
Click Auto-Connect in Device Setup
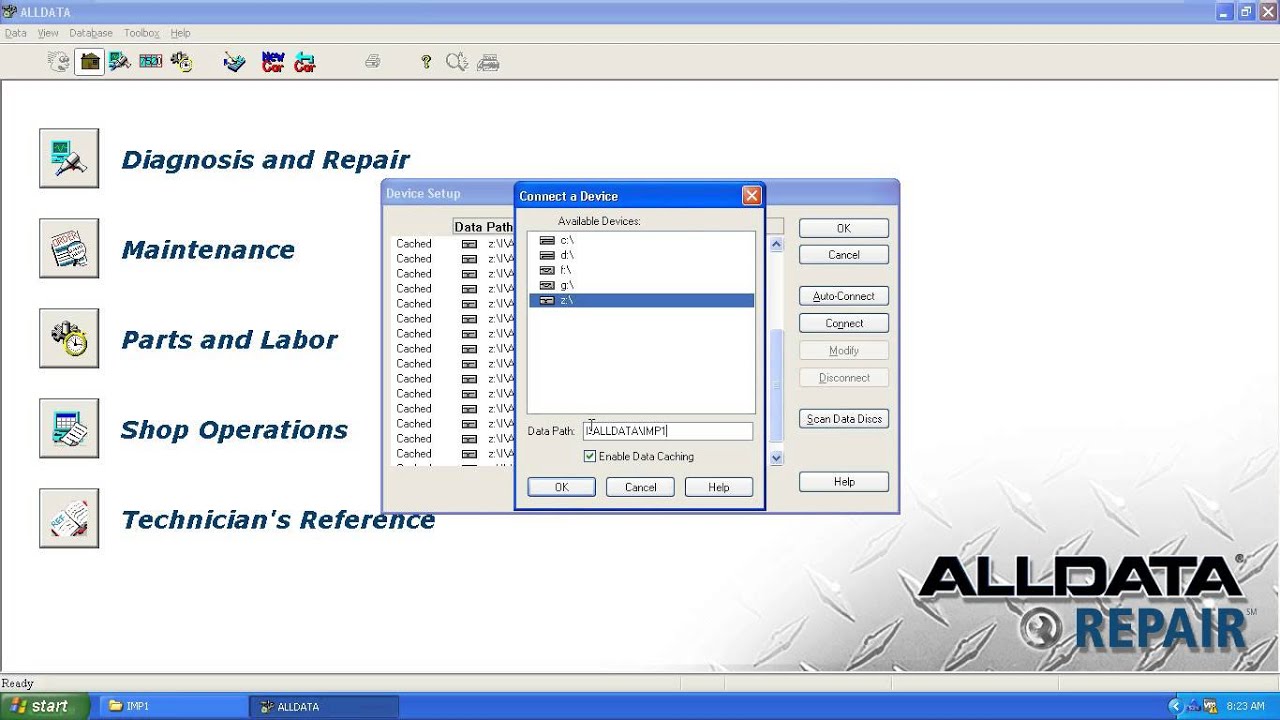pos(844,296)
